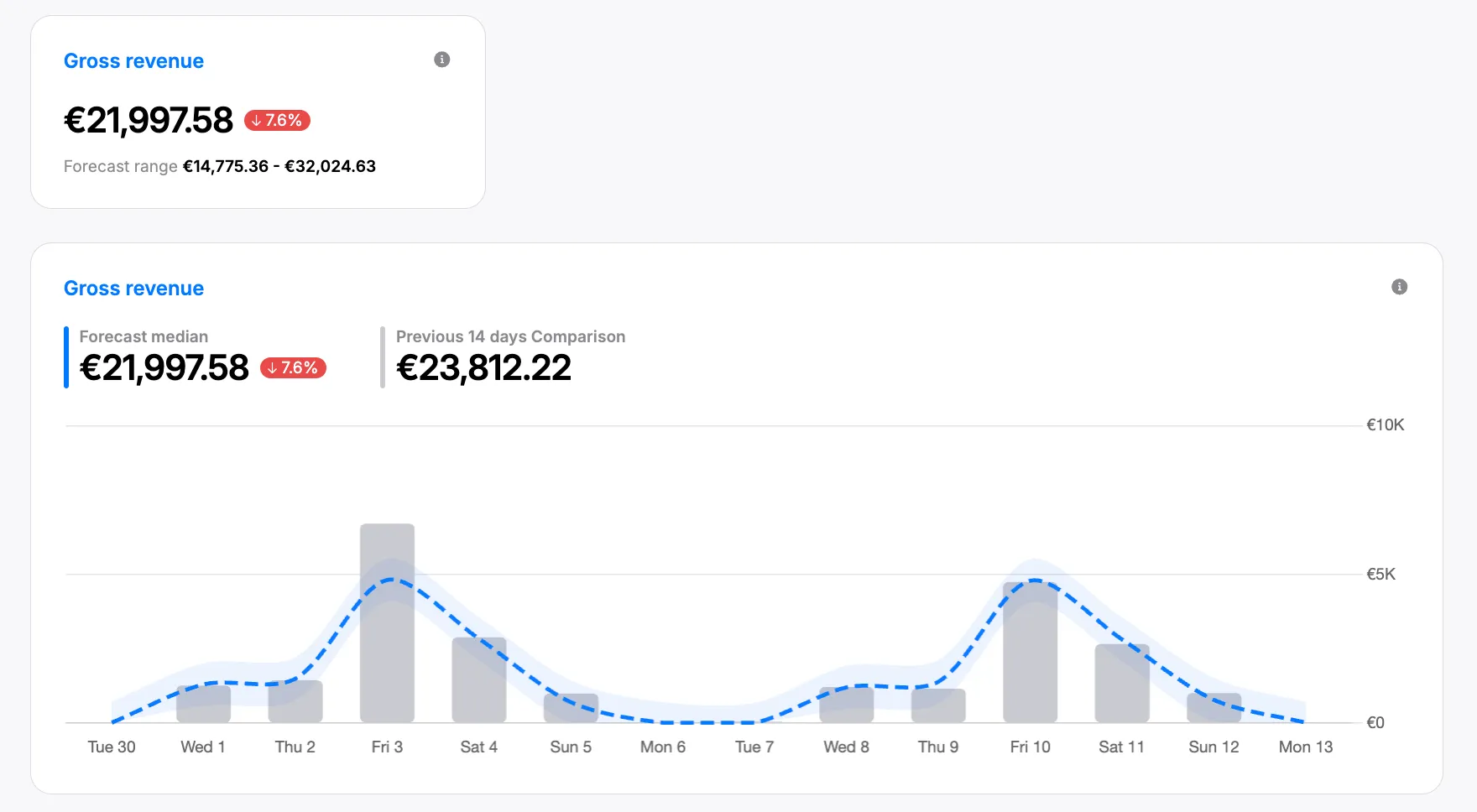Select the gray bar for Thu 9

938,706
